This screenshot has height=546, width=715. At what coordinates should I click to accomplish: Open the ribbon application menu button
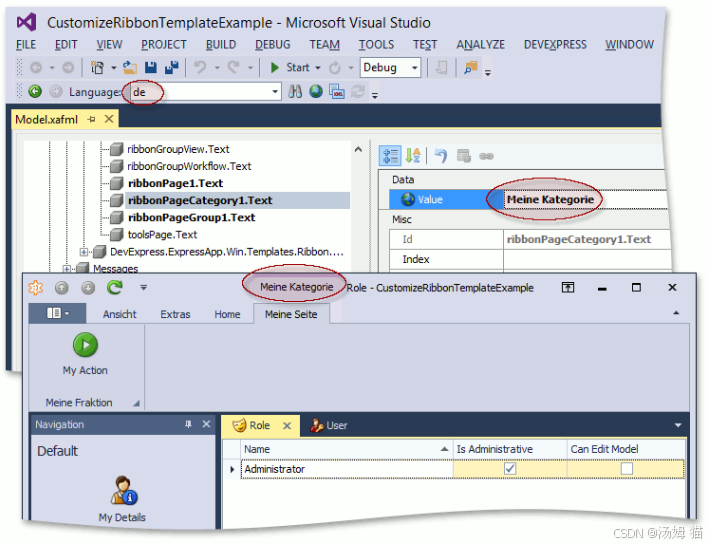tap(57, 313)
